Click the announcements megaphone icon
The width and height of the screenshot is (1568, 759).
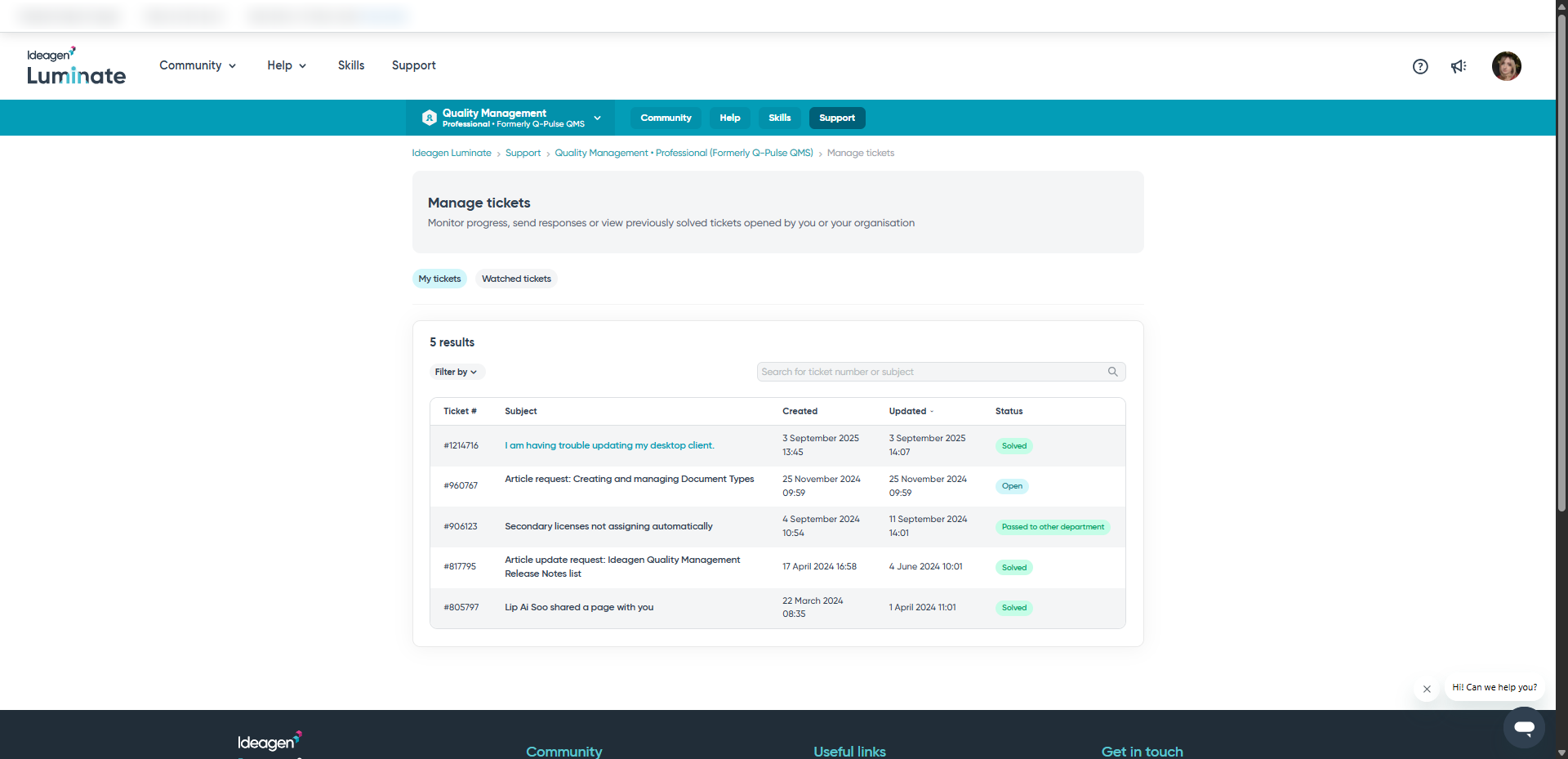[x=1459, y=66]
